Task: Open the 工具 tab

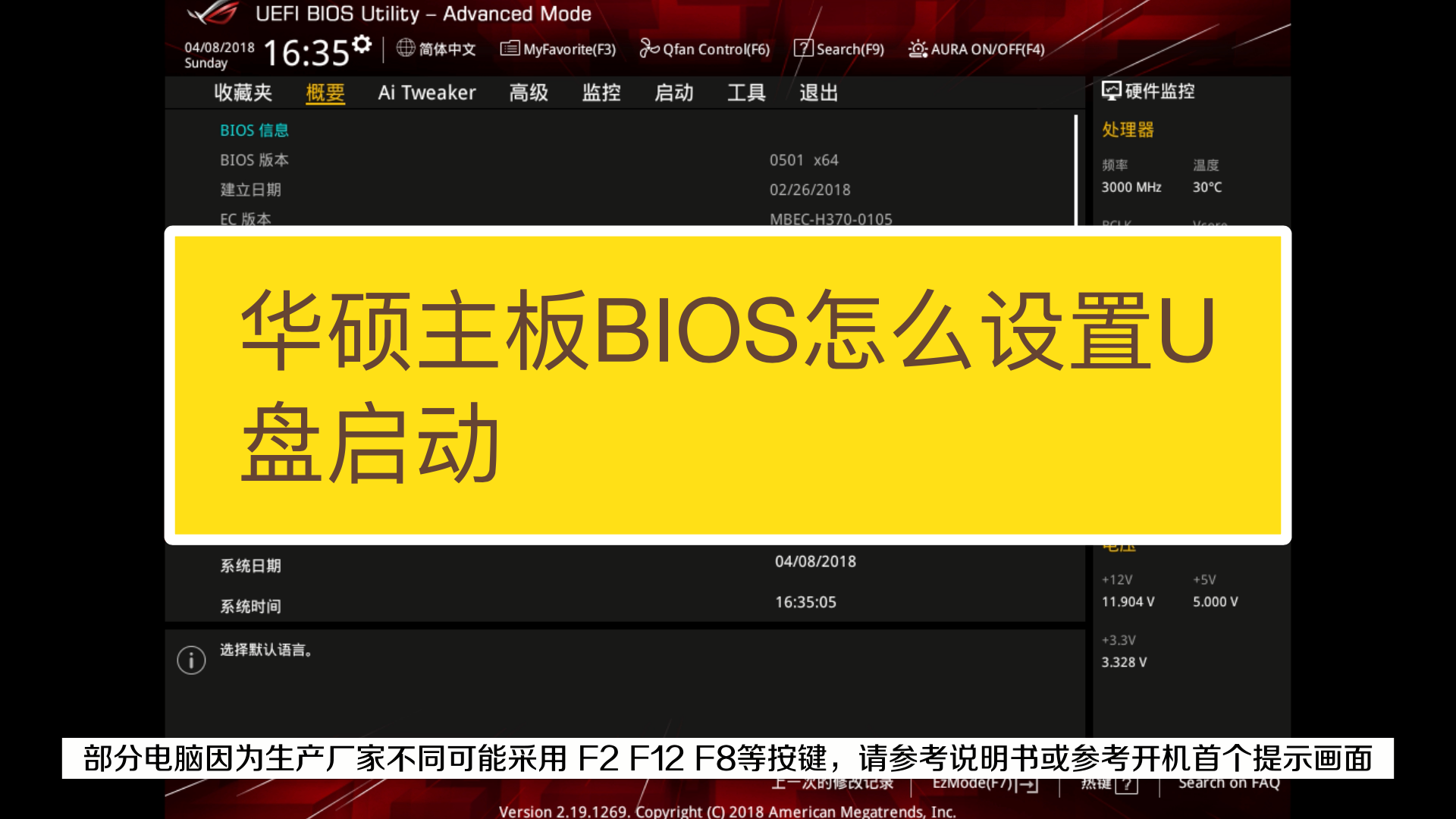Action: [746, 93]
